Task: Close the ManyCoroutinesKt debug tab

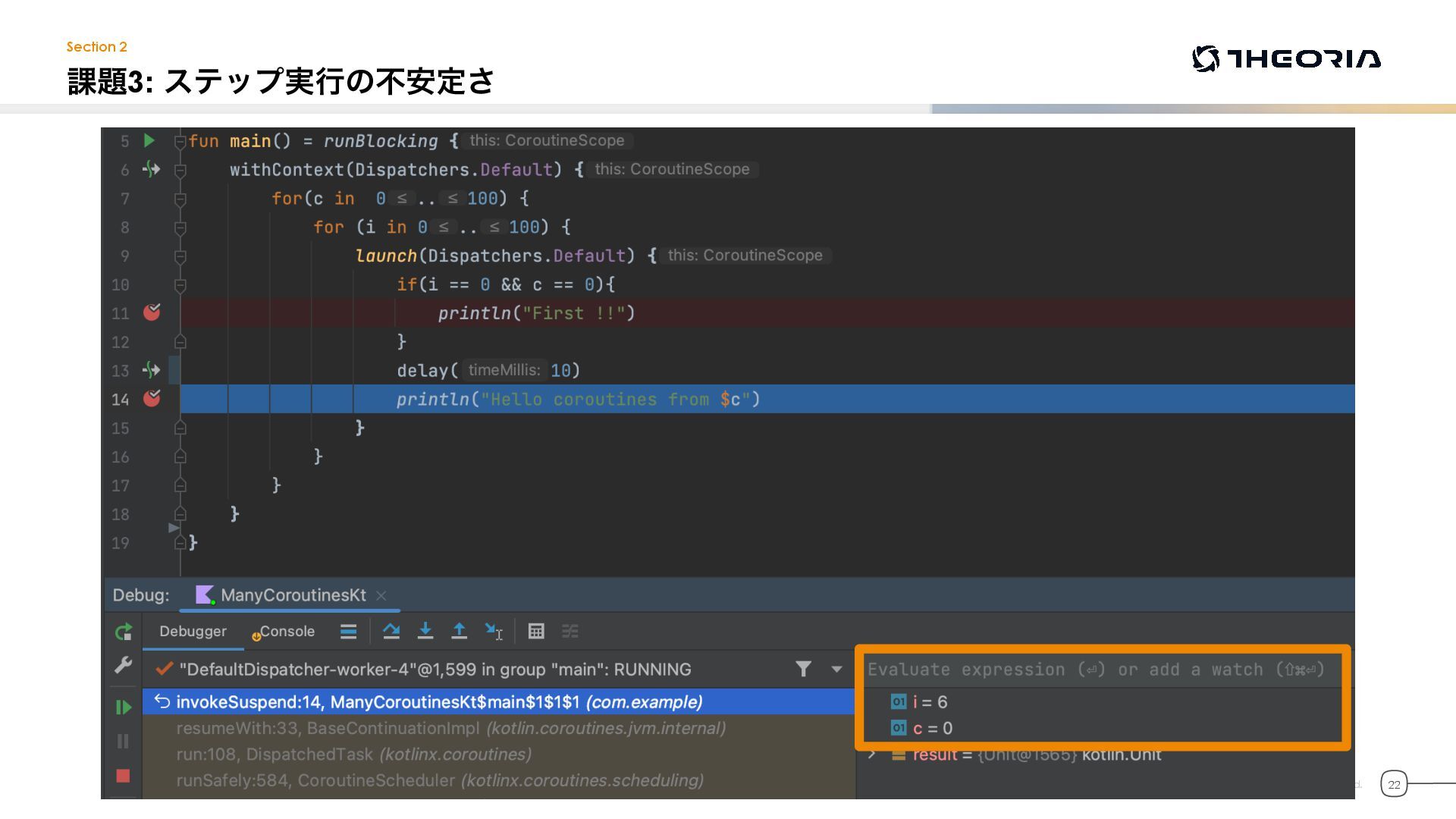Action: click(x=381, y=595)
